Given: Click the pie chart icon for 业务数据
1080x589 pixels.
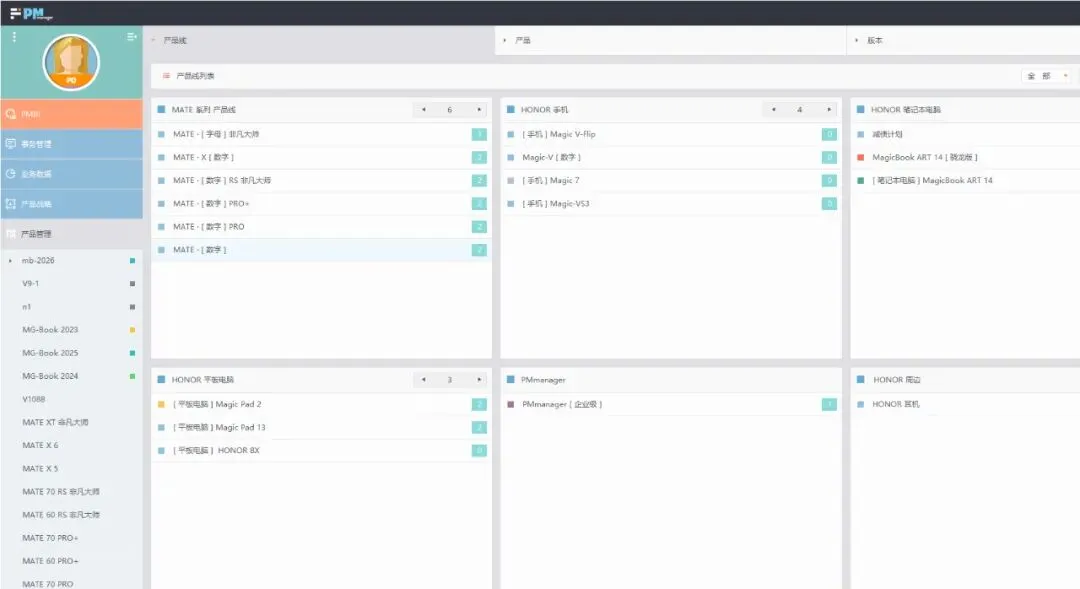Looking at the screenshot, I should click(x=10, y=174).
